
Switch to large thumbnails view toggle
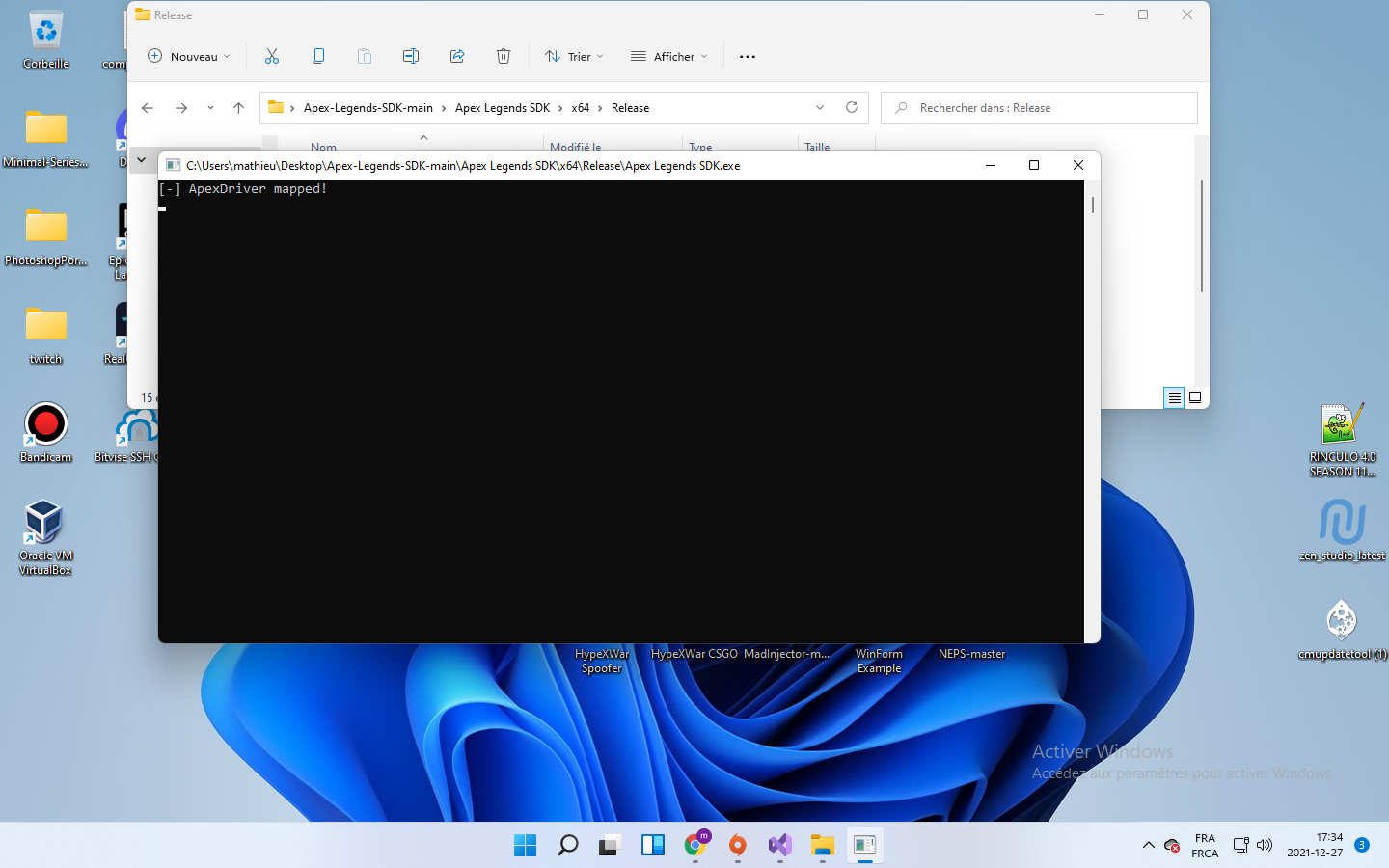[1195, 397]
